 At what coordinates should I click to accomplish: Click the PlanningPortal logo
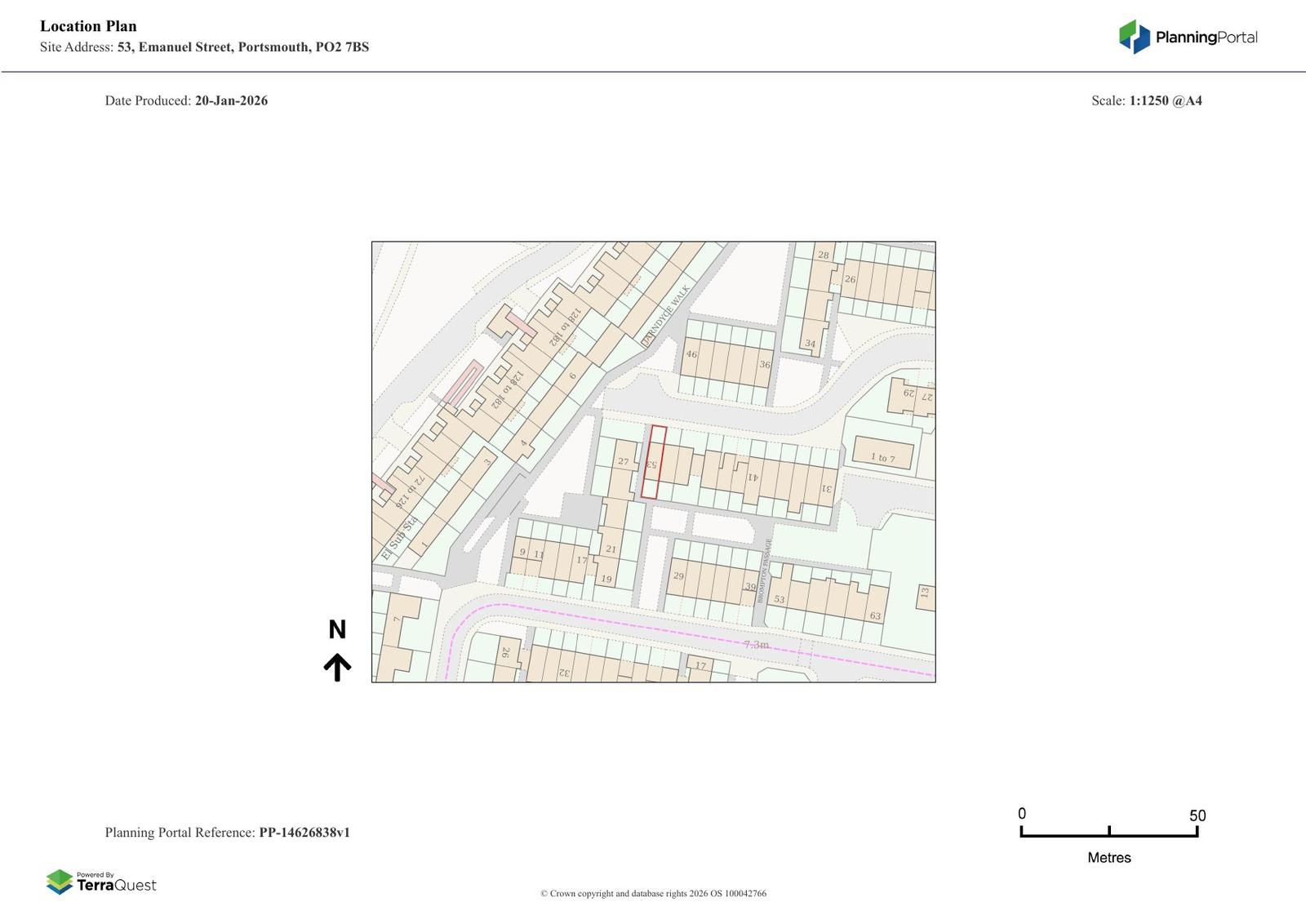[x=1188, y=37]
